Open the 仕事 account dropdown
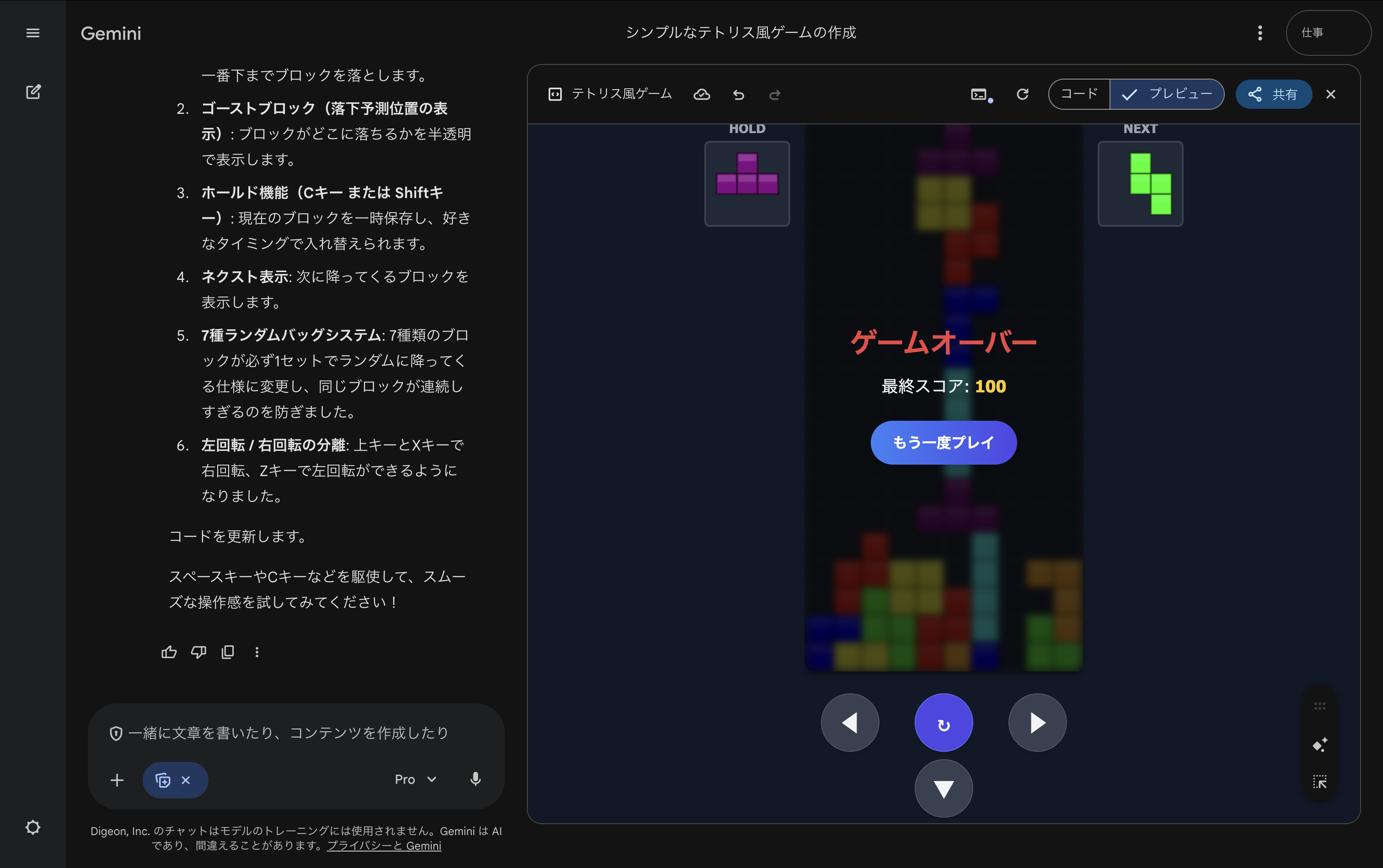Screen dimensions: 1383x868 click(x=1328, y=33)
